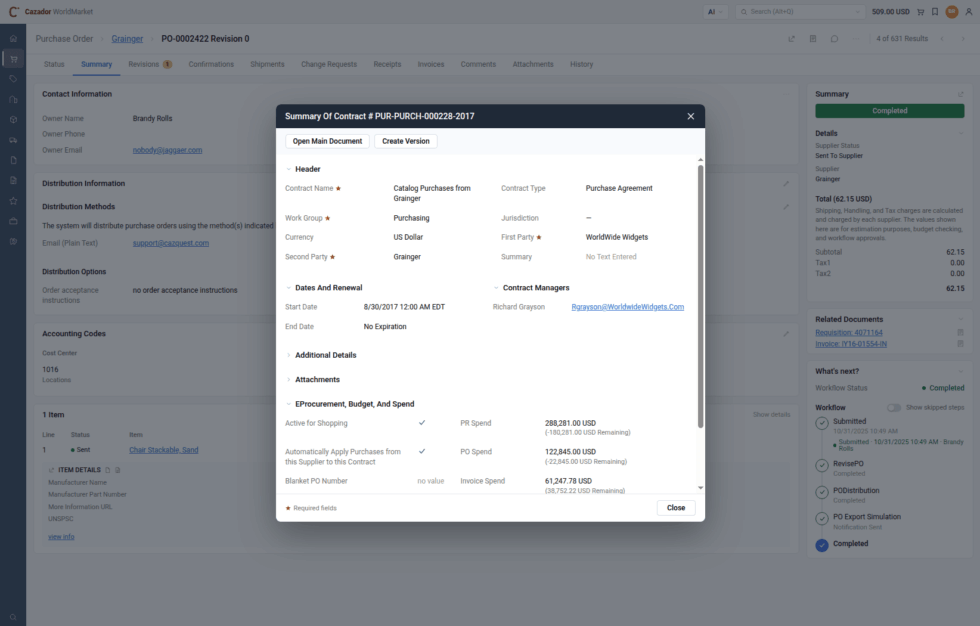Open the shopping cart icon in left sidebar
Screen dimensions: 980x626
13,59
